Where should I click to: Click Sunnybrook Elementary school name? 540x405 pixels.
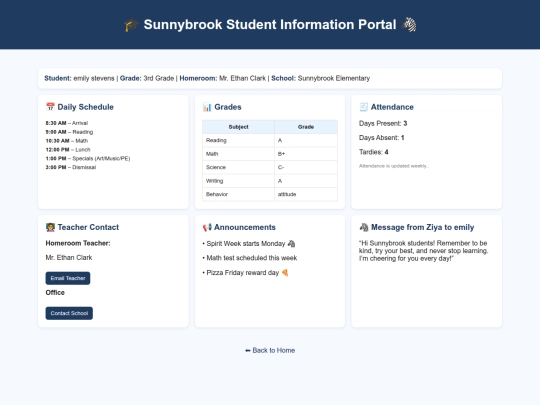click(334, 78)
